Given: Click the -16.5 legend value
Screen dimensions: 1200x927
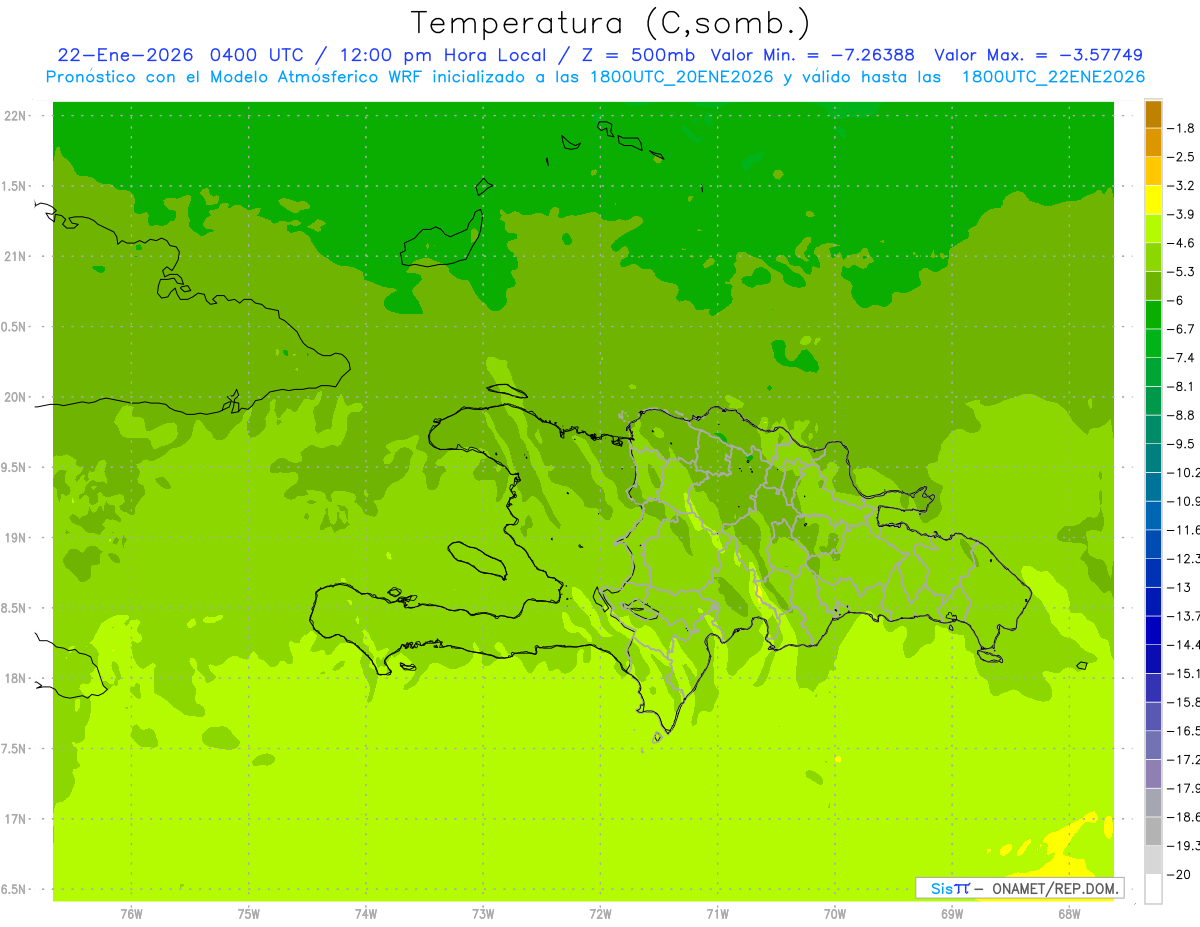Looking at the screenshot, I should [1183, 731].
